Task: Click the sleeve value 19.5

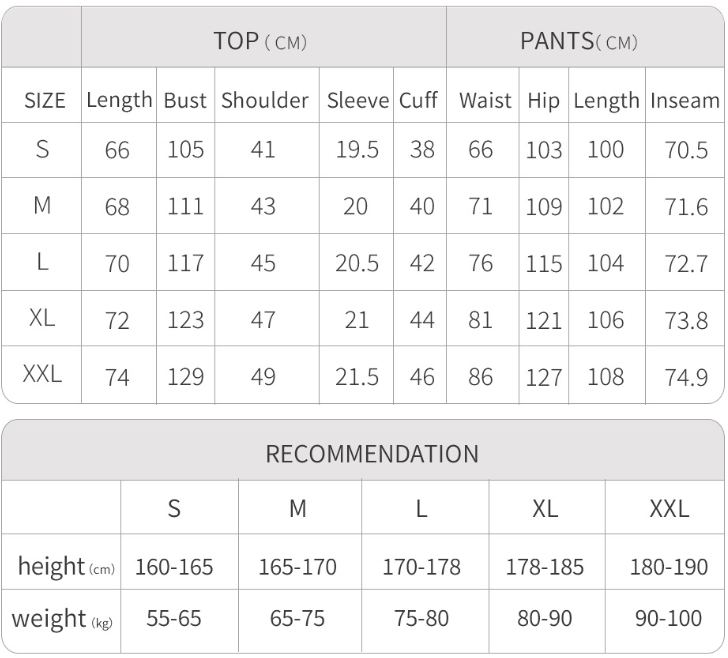Action: [x=359, y=151]
